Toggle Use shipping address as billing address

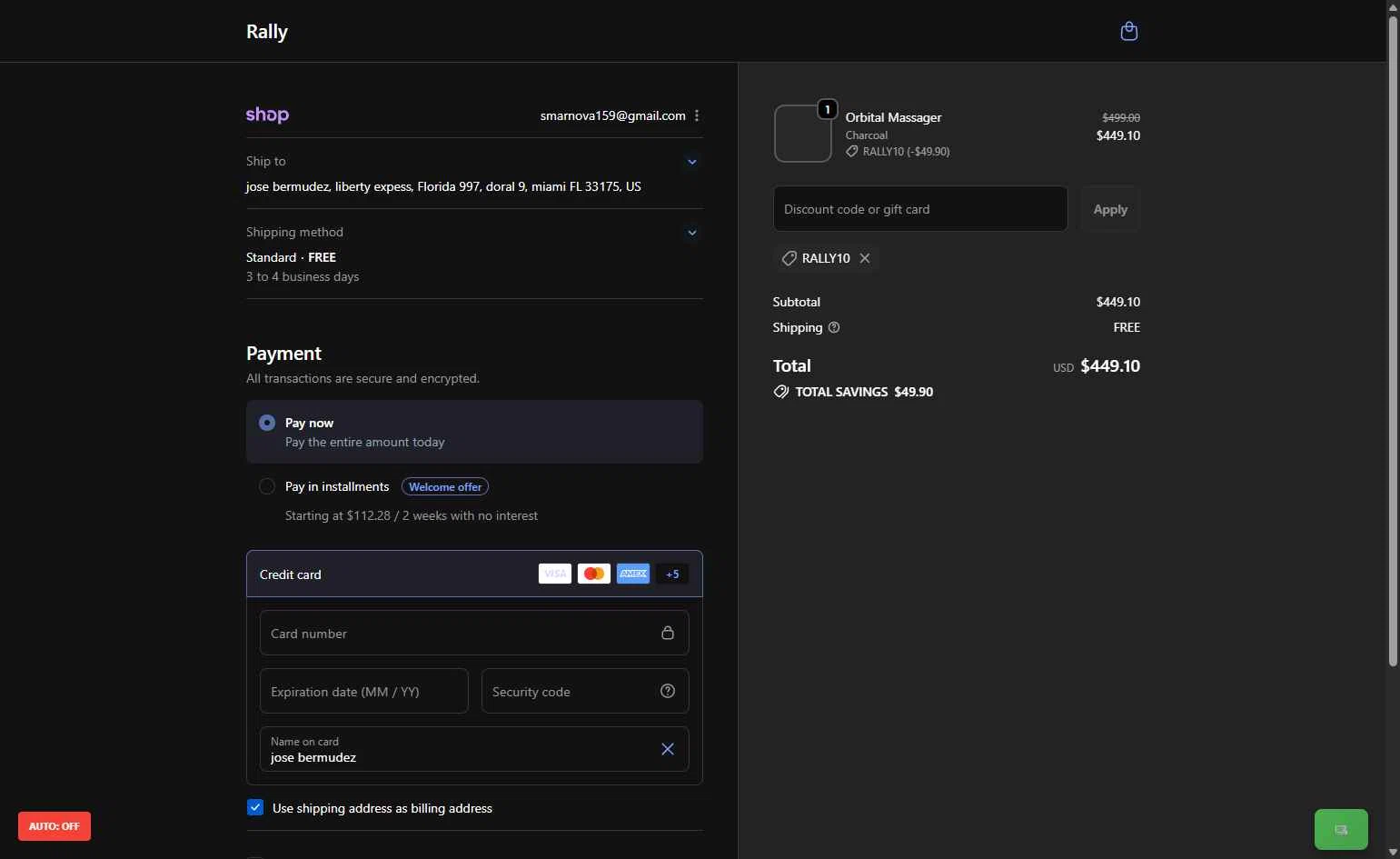click(x=255, y=807)
